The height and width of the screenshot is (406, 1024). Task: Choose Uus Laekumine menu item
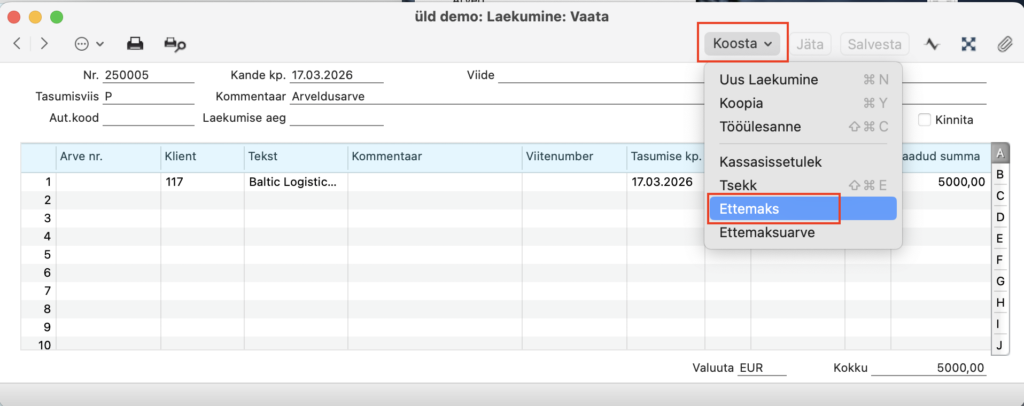click(769, 79)
